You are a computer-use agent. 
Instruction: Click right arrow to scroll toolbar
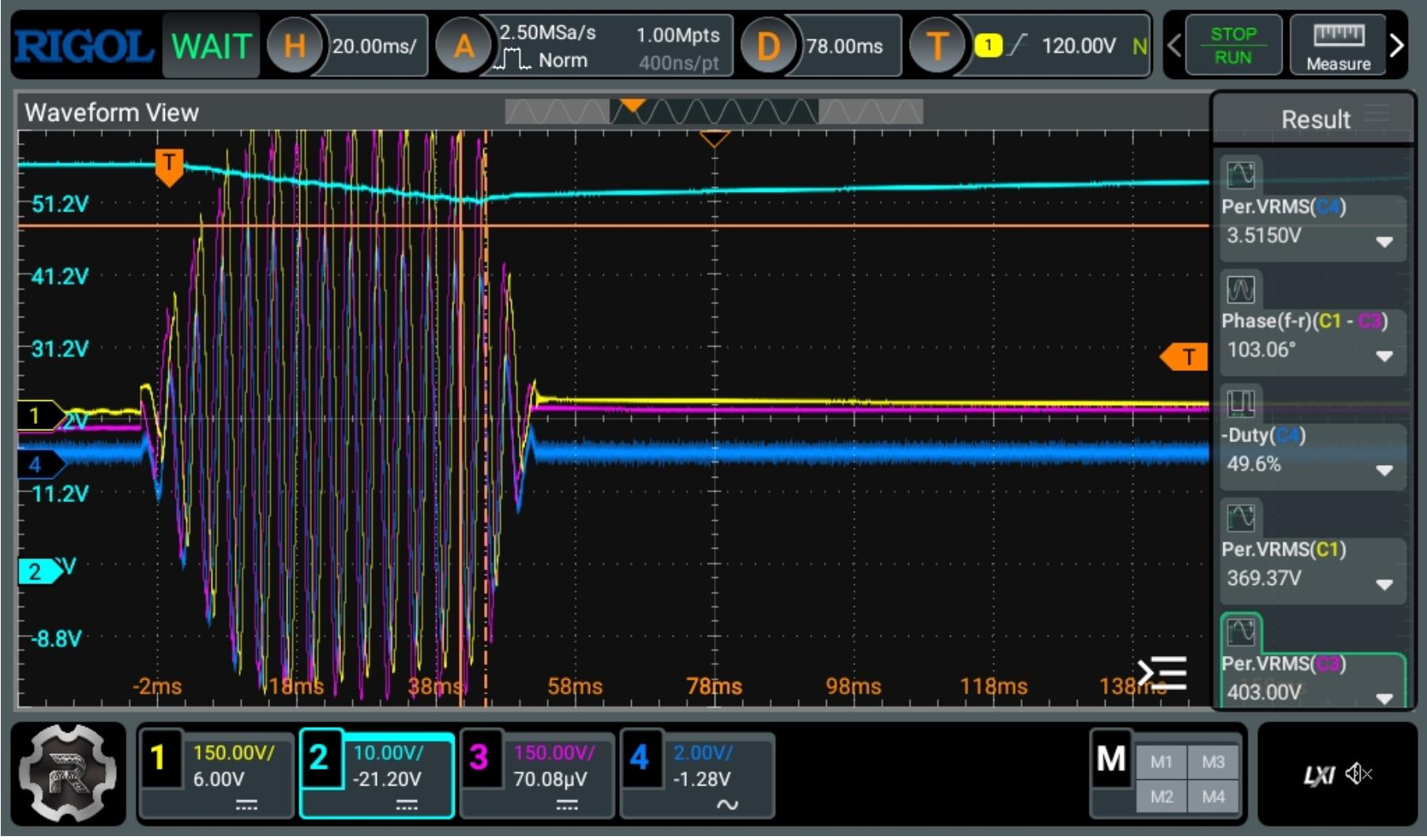[x=1397, y=46]
